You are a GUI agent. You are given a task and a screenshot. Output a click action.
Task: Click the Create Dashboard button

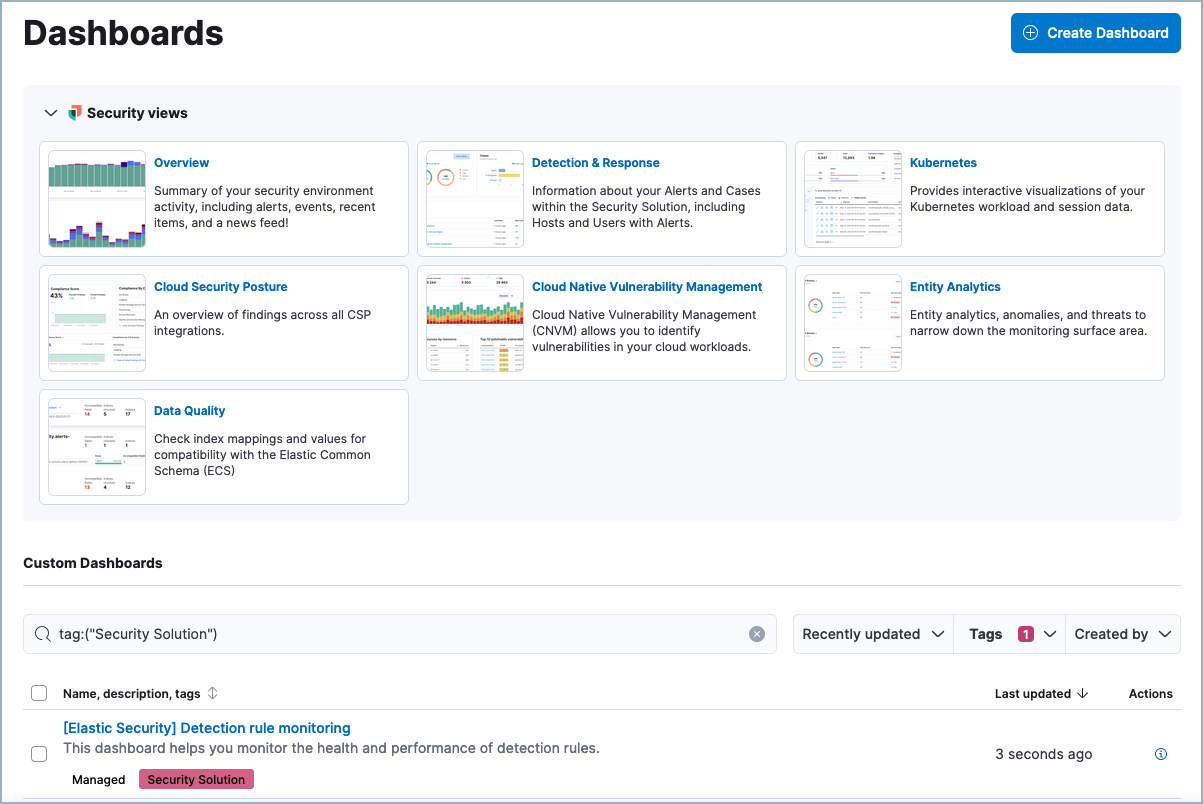click(x=1095, y=33)
